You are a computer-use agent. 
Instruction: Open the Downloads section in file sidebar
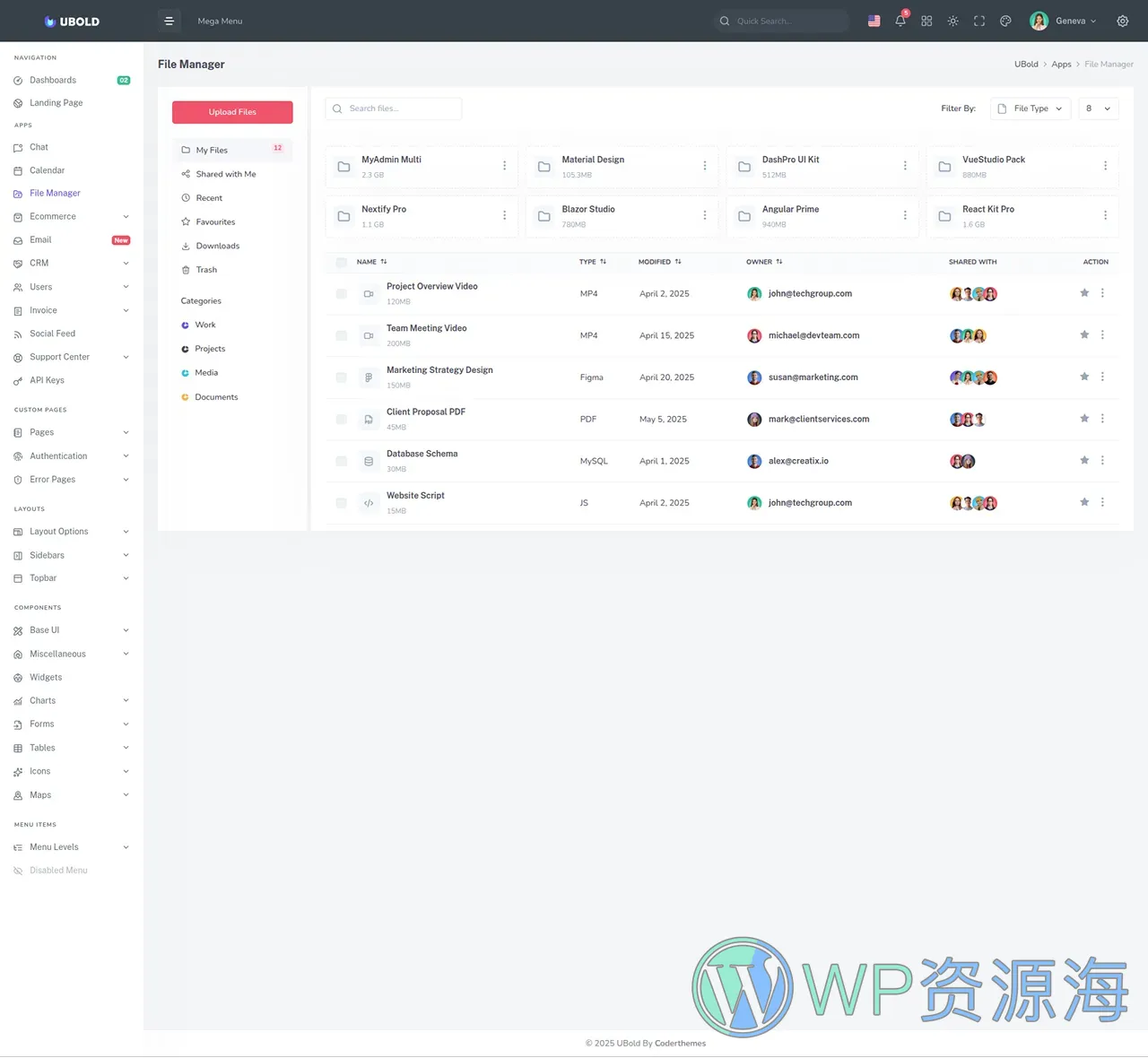[x=217, y=246]
